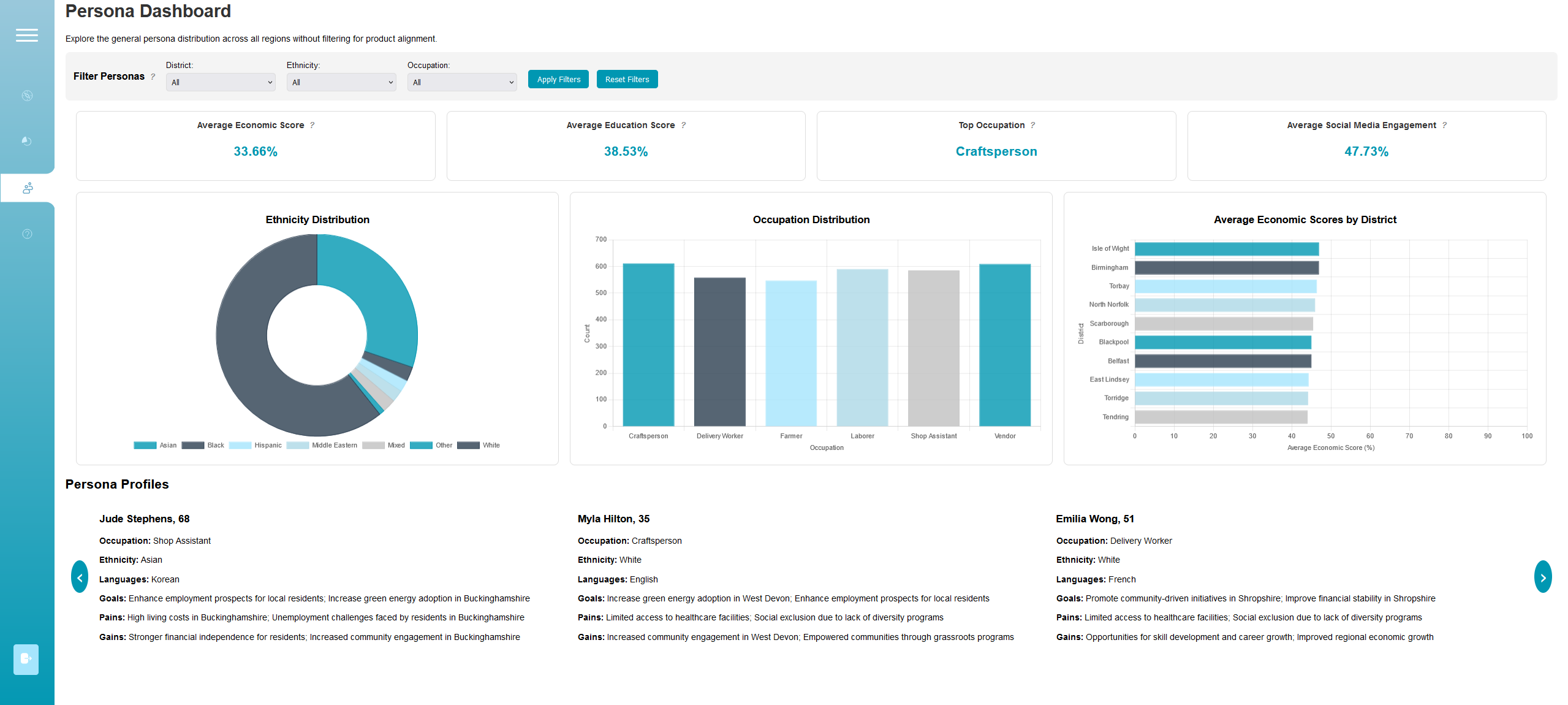Click the Delivery Worker bar
1568x705 pixels.
click(x=719, y=352)
